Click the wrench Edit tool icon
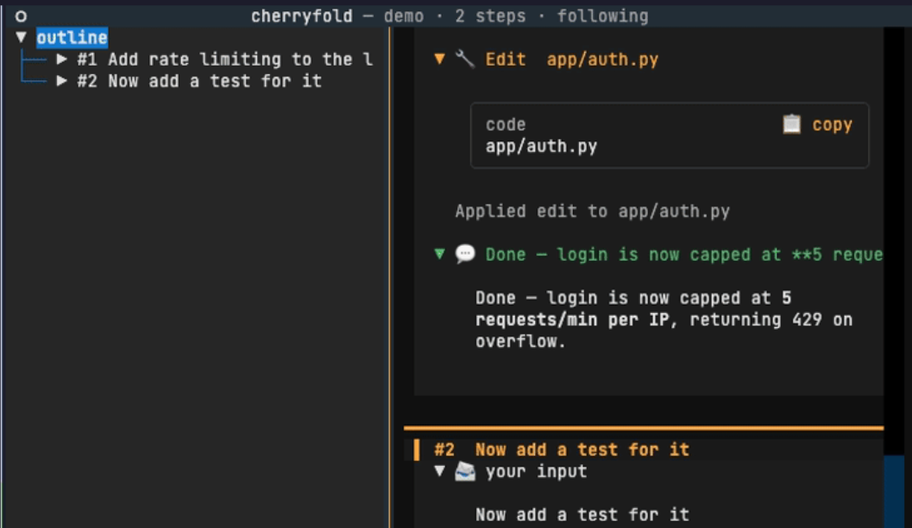This screenshot has width=912, height=528. tap(465, 59)
